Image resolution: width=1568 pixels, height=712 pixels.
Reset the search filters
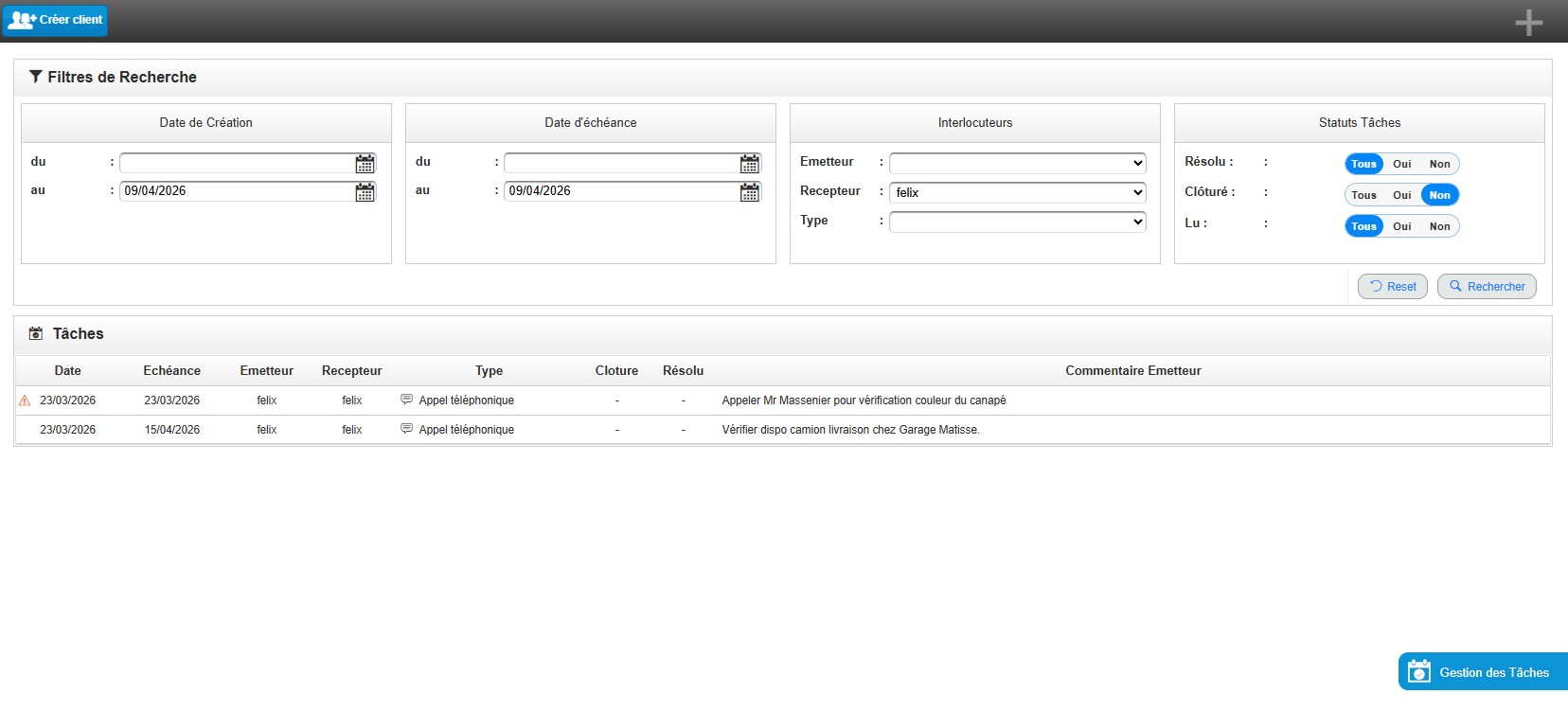click(x=1392, y=286)
